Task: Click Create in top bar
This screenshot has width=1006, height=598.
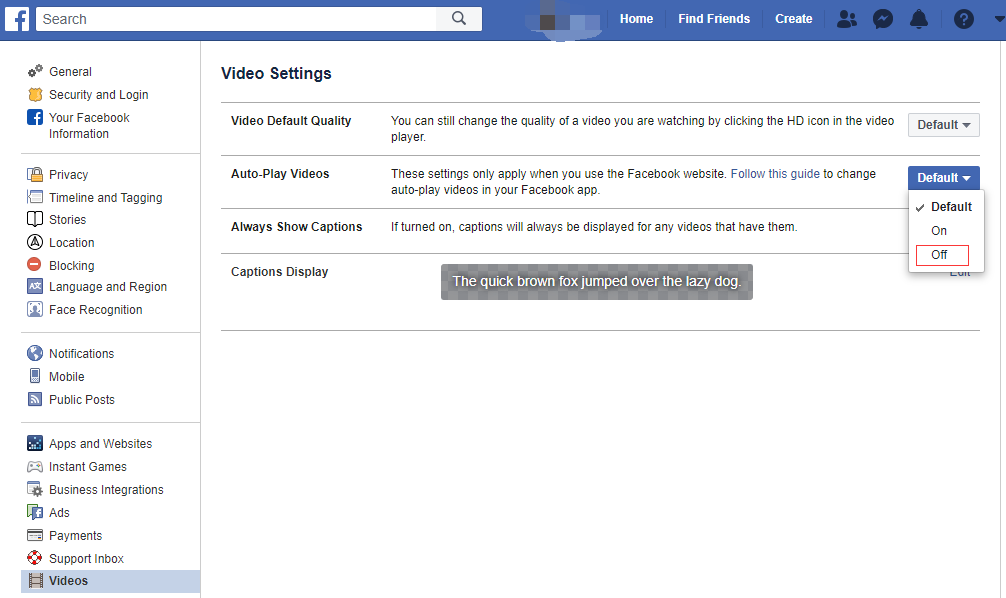Action: tap(793, 19)
